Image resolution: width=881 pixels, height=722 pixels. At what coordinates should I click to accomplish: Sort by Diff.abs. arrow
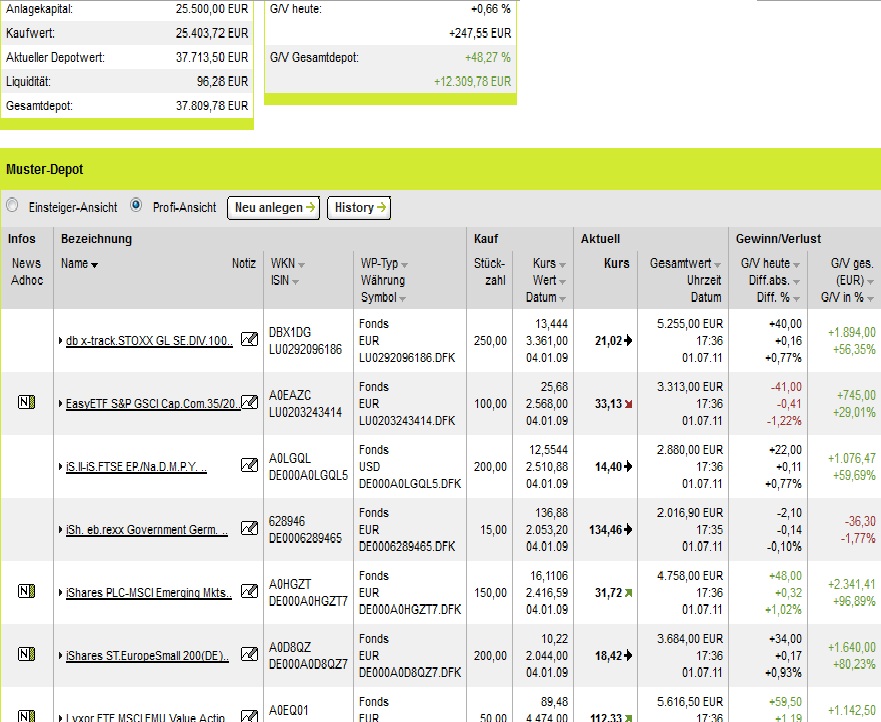pyautogui.click(x=796, y=281)
